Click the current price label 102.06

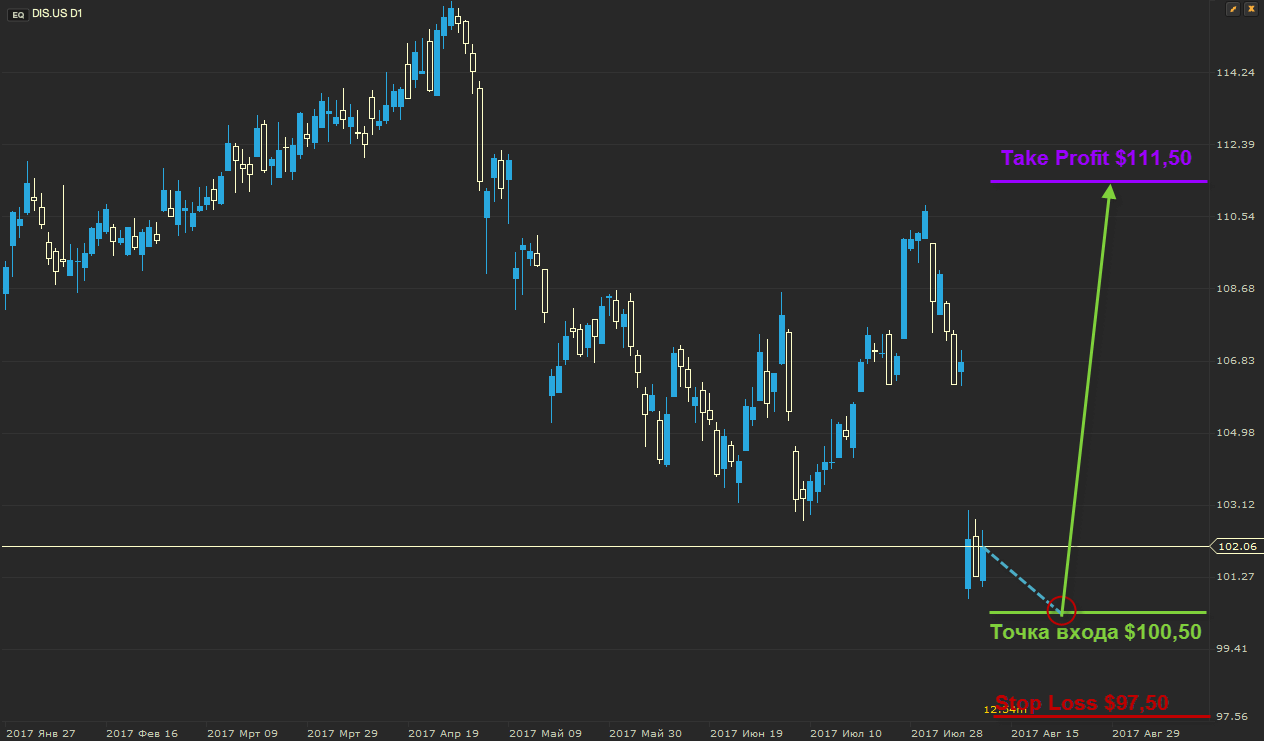tap(1238, 547)
